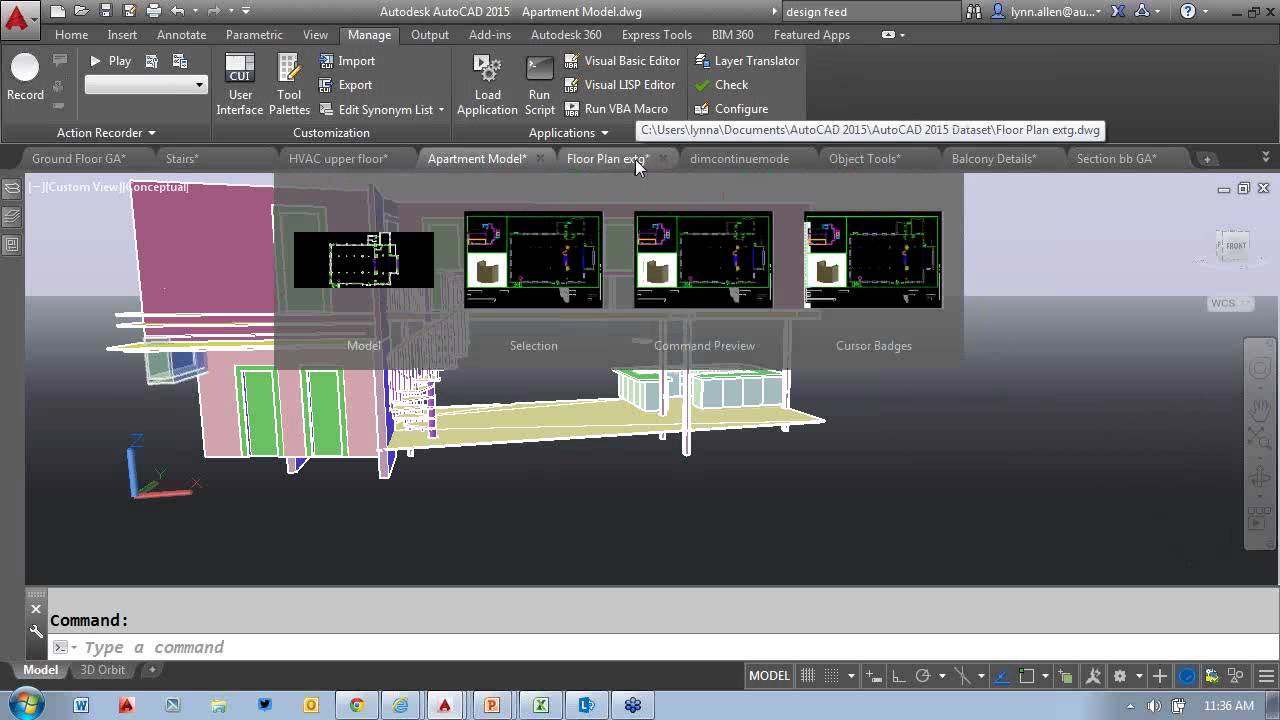Open the Balcony Details drawing tab

(x=994, y=158)
